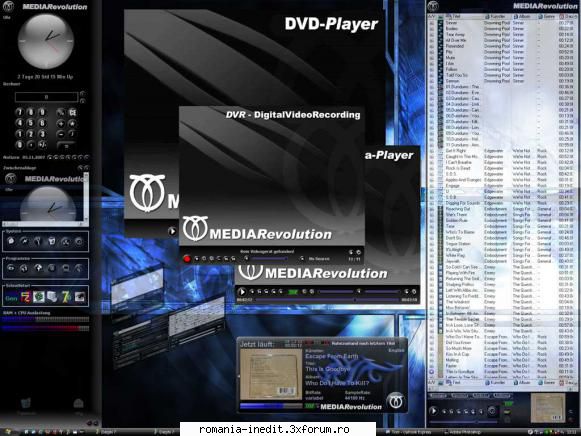Viewport: 581px width, 436px height.
Task: Click the play button in the playlist player panel
Action: pos(433,411)
